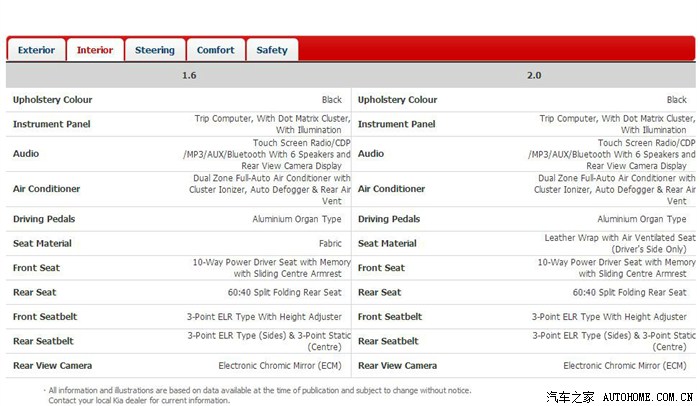The height and width of the screenshot is (406, 700).
Task: Click the 1.6 column header
Action: 189,76
